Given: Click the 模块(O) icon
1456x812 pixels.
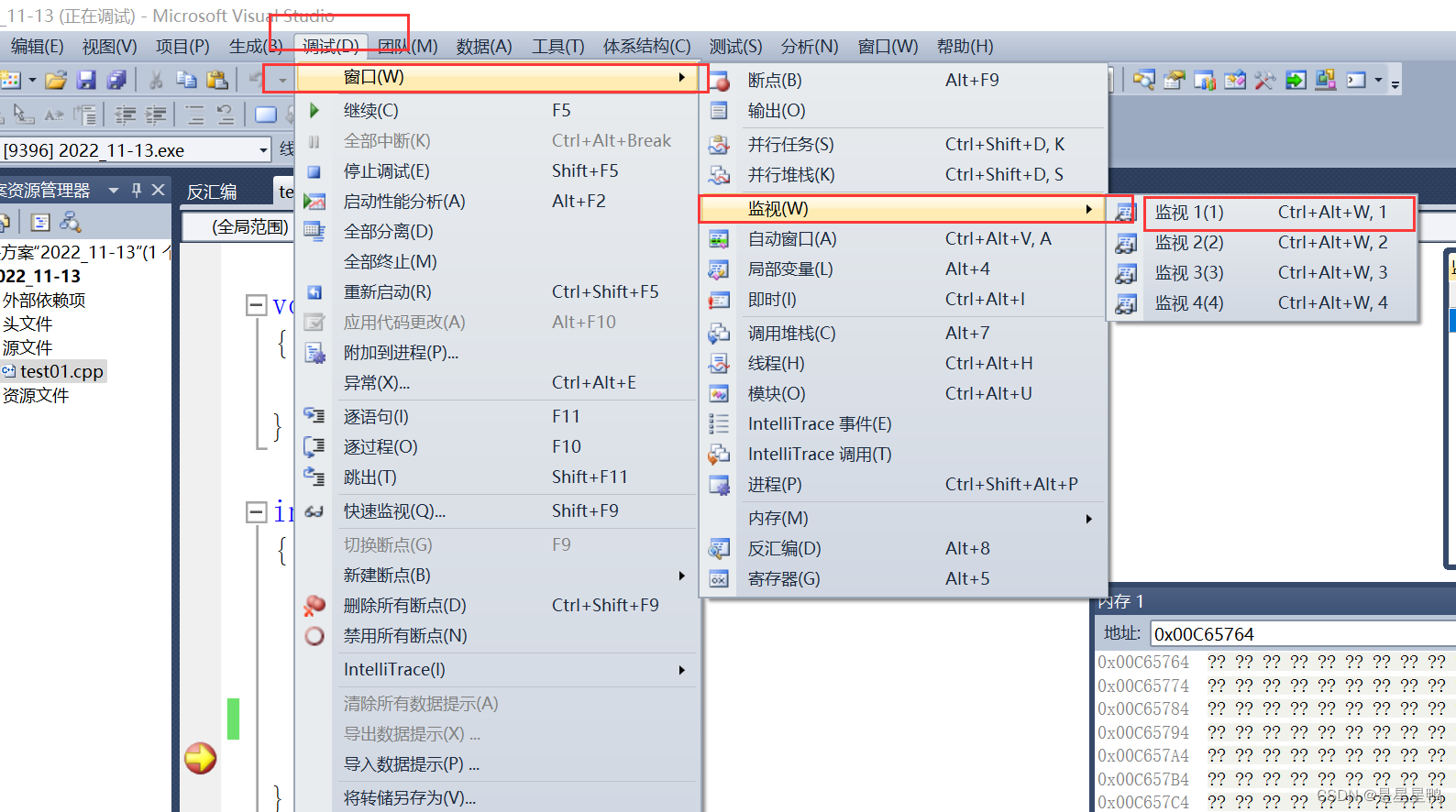Looking at the screenshot, I should click(719, 394).
